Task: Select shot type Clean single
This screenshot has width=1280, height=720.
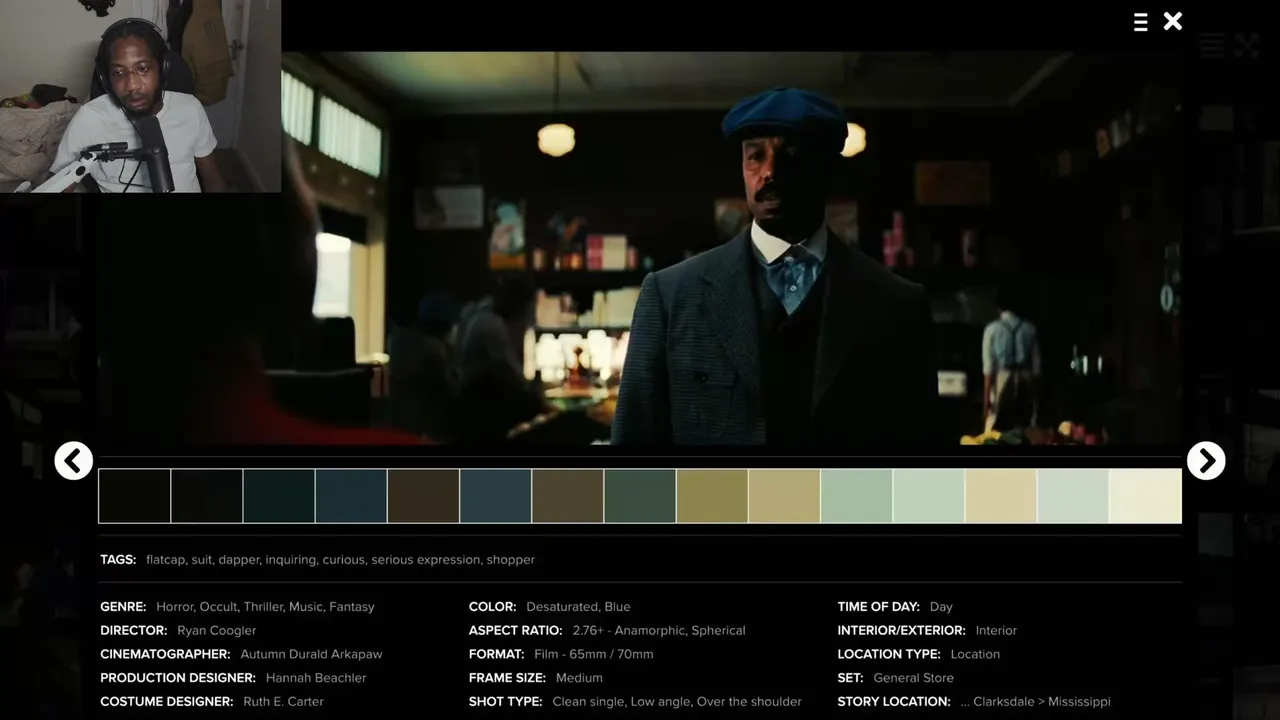Action: [x=588, y=702]
